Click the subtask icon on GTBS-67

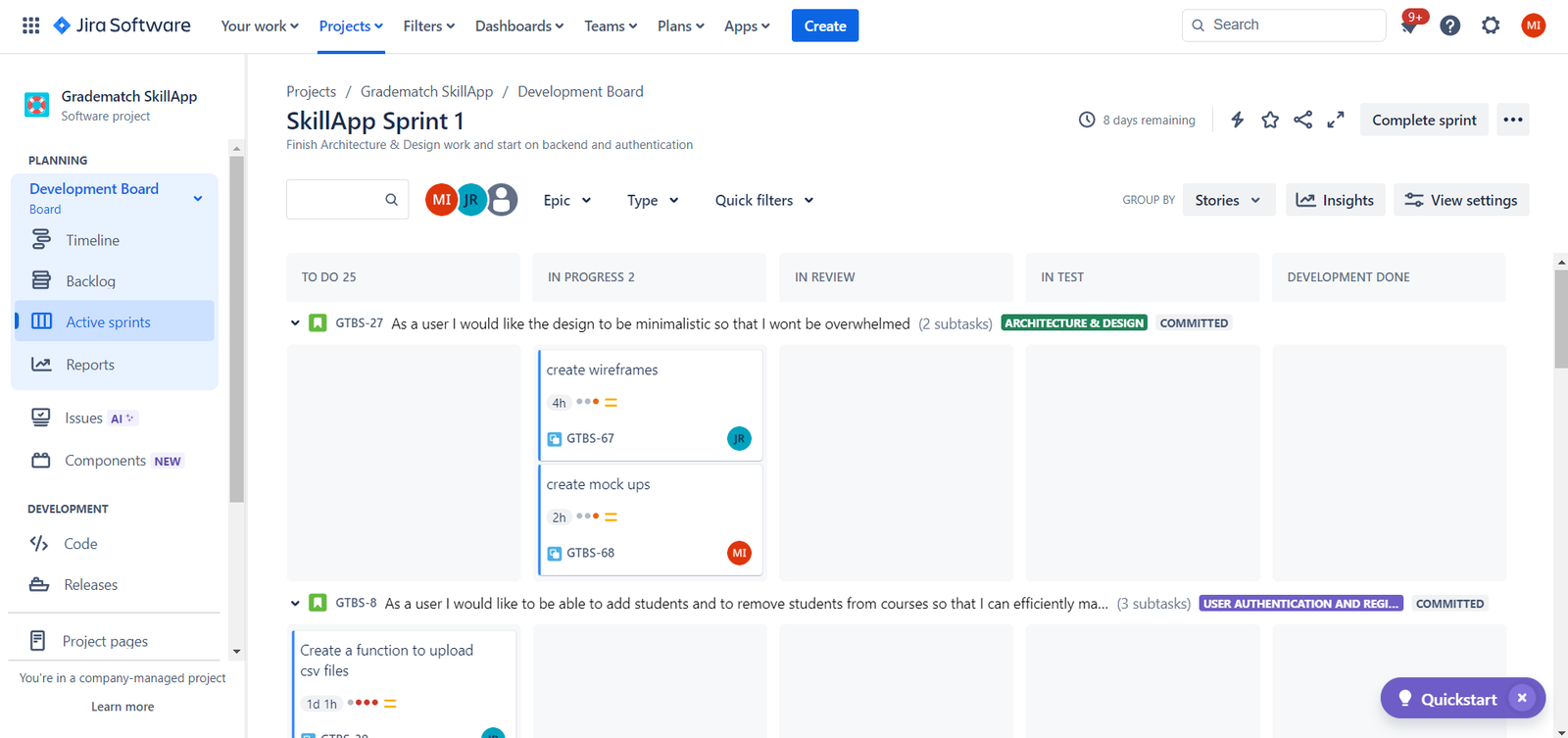(555, 439)
